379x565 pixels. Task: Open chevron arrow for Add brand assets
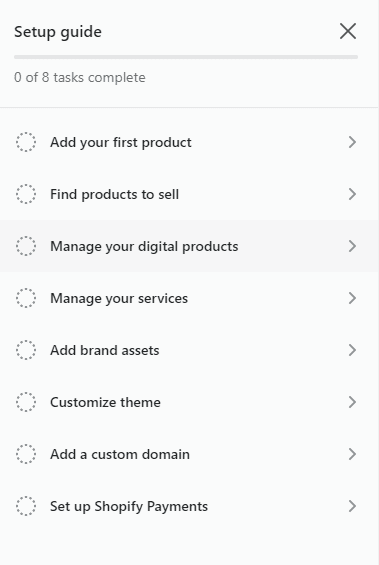(x=352, y=350)
